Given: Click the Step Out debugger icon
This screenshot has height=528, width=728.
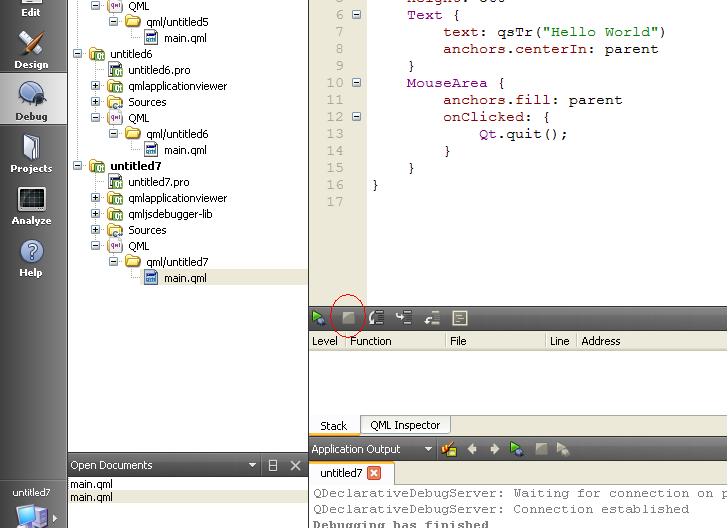Looking at the screenshot, I should coord(432,318).
